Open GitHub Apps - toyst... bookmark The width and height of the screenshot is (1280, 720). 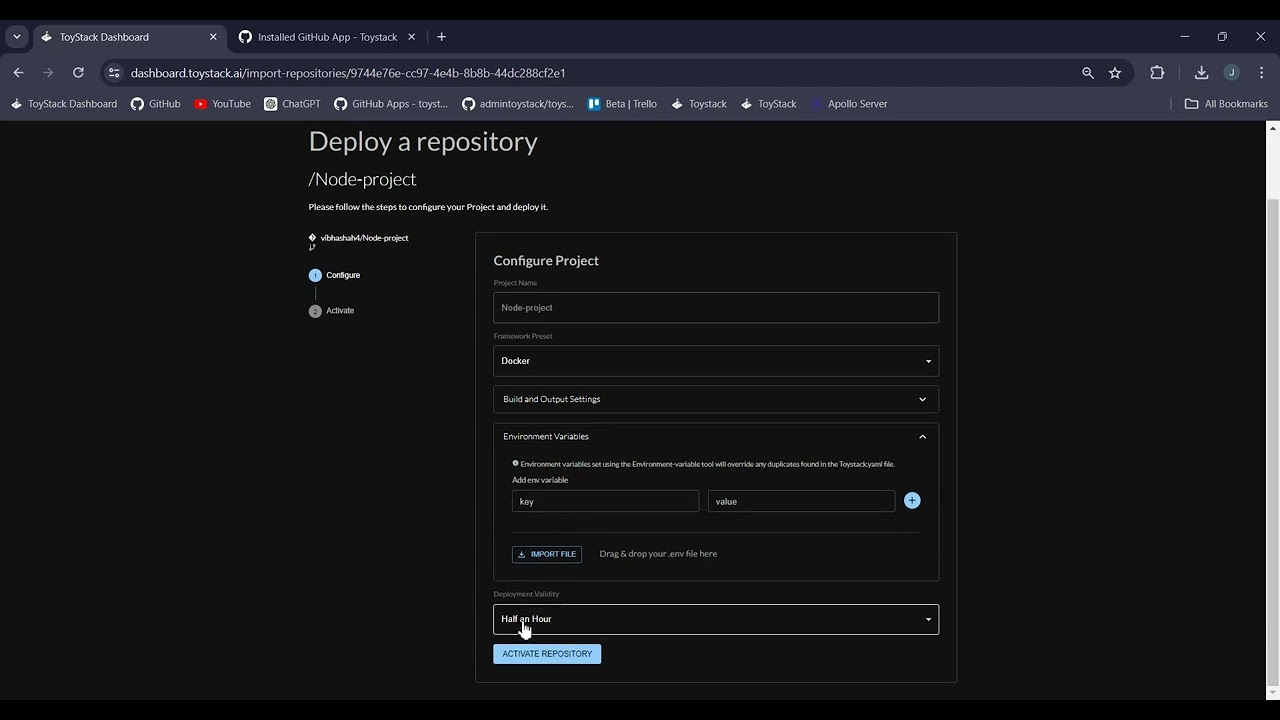(x=391, y=104)
